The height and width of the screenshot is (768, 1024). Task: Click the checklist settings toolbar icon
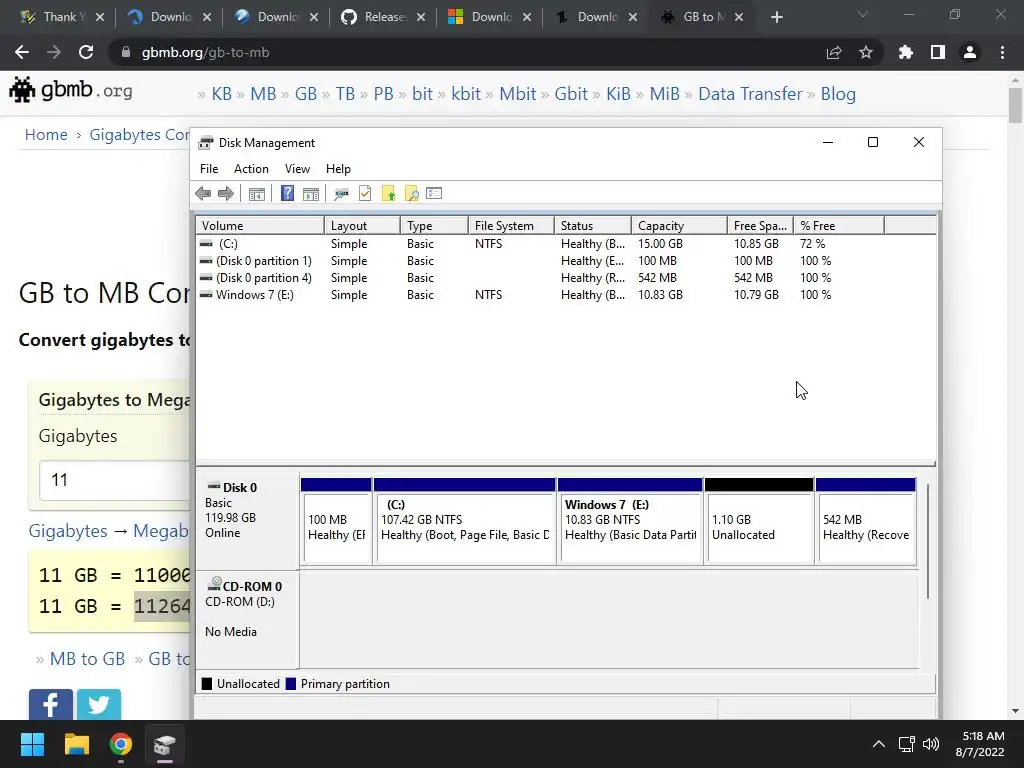pos(434,193)
